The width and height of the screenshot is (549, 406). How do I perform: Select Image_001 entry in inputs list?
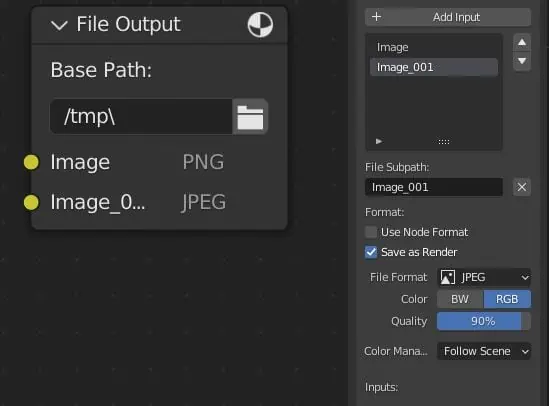point(434,67)
